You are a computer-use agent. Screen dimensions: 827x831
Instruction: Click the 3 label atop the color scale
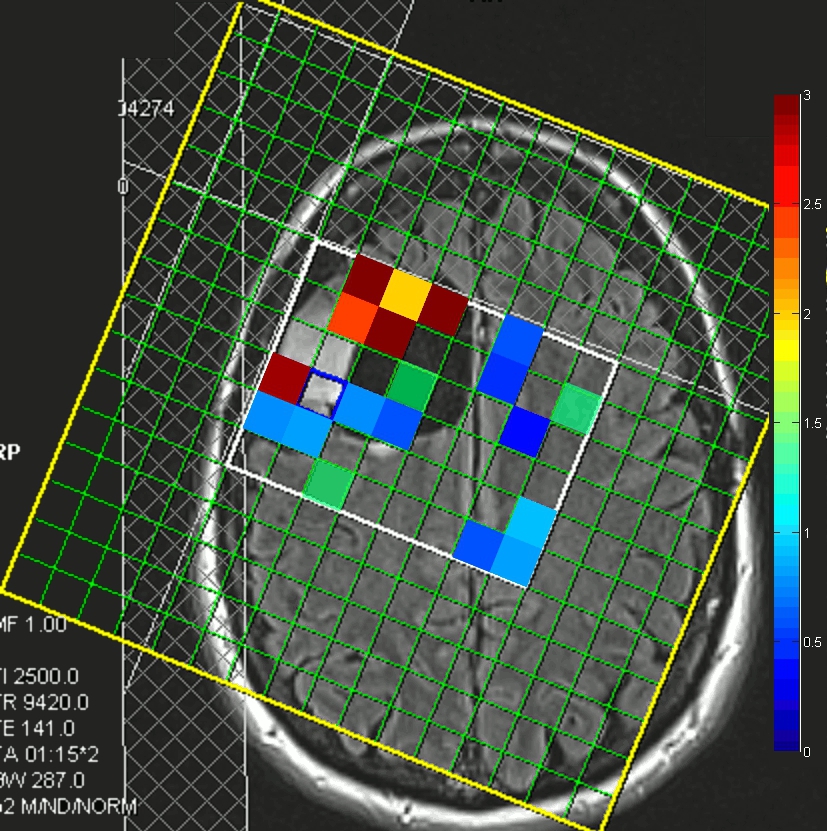[x=805, y=95]
